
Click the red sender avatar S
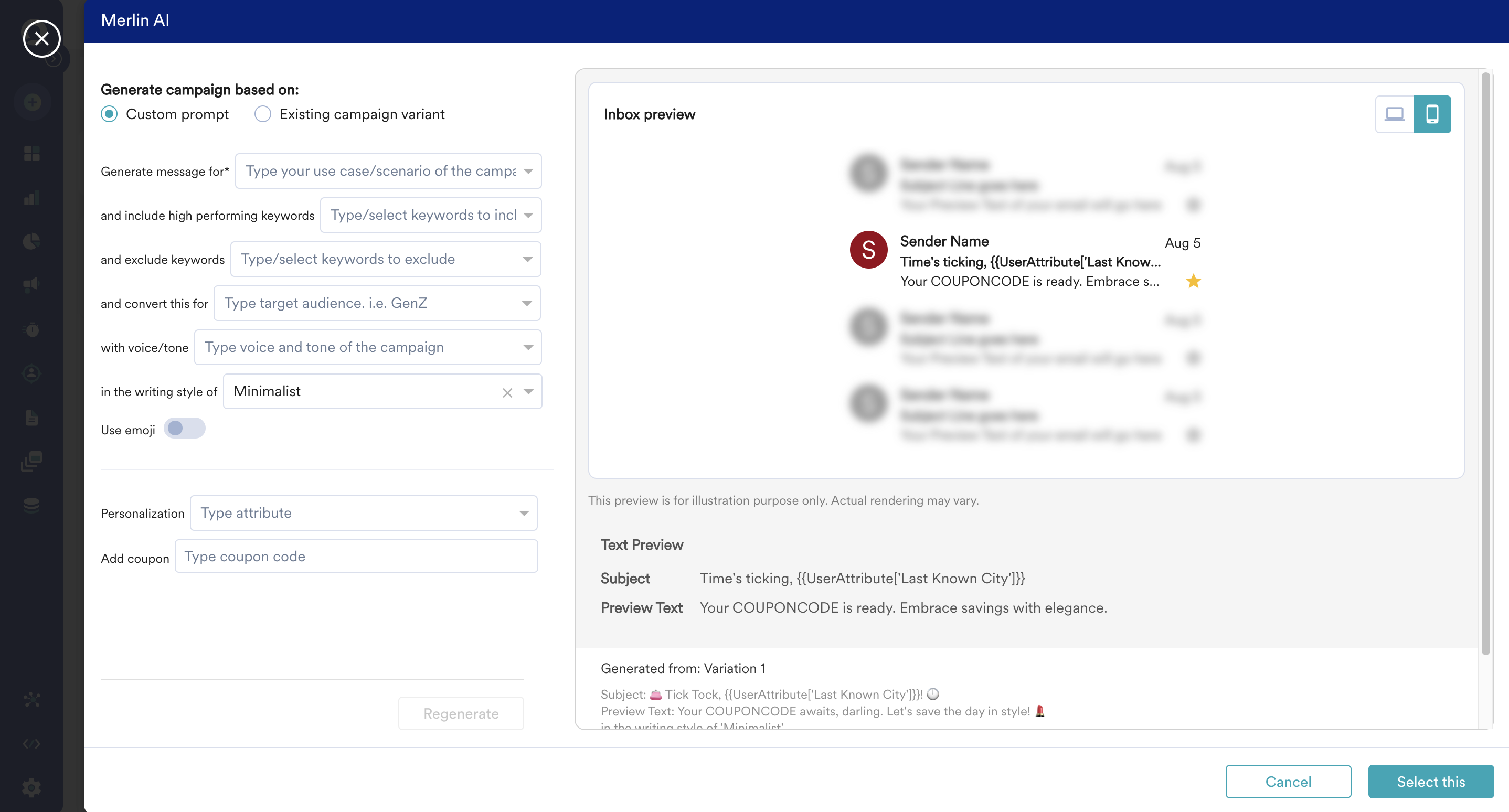pos(868,250)
